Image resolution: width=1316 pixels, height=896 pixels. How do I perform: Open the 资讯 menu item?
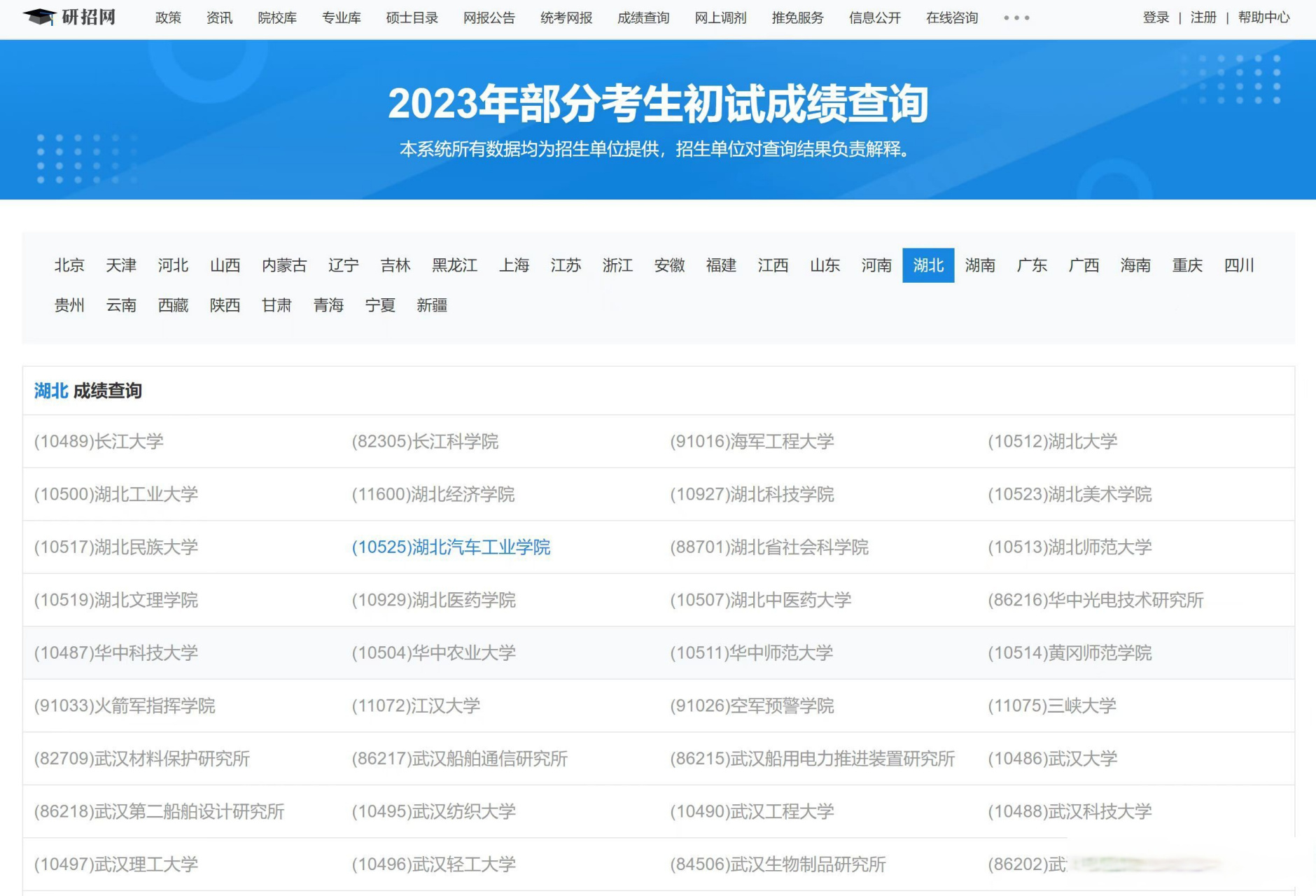pos(219,18)
